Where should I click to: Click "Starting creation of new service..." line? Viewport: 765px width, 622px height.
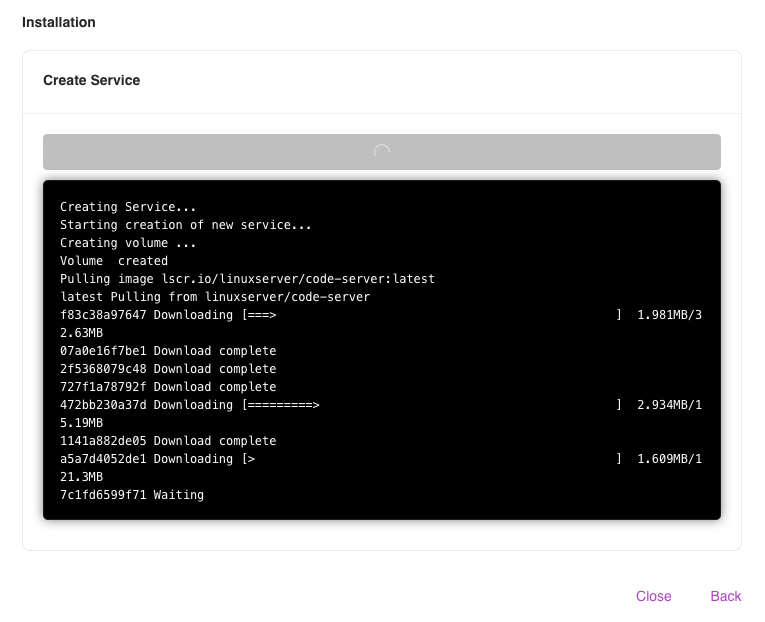click(186, 225)
